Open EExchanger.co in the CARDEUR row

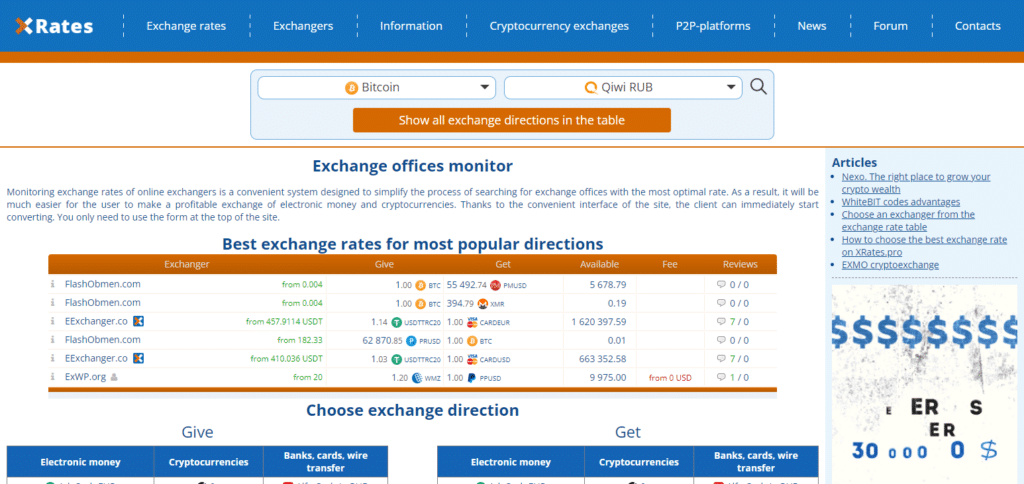[96, 321]
